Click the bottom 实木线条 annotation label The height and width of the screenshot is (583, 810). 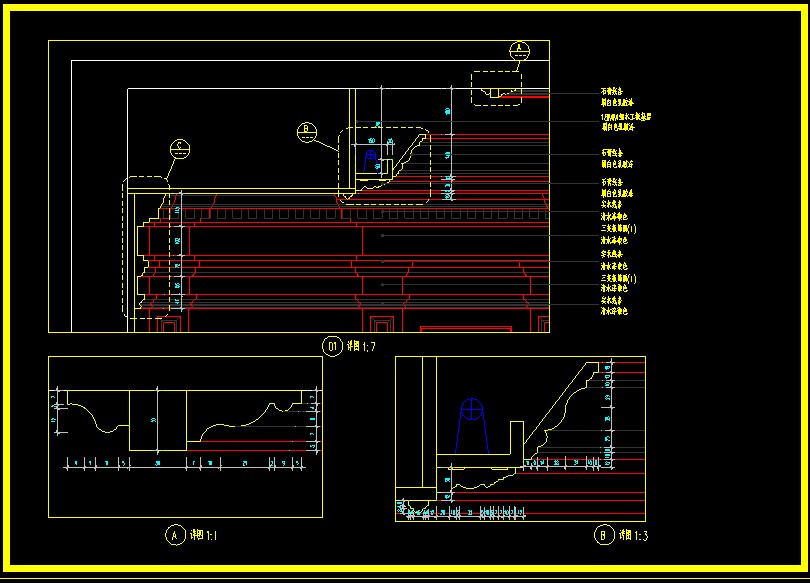612,300
